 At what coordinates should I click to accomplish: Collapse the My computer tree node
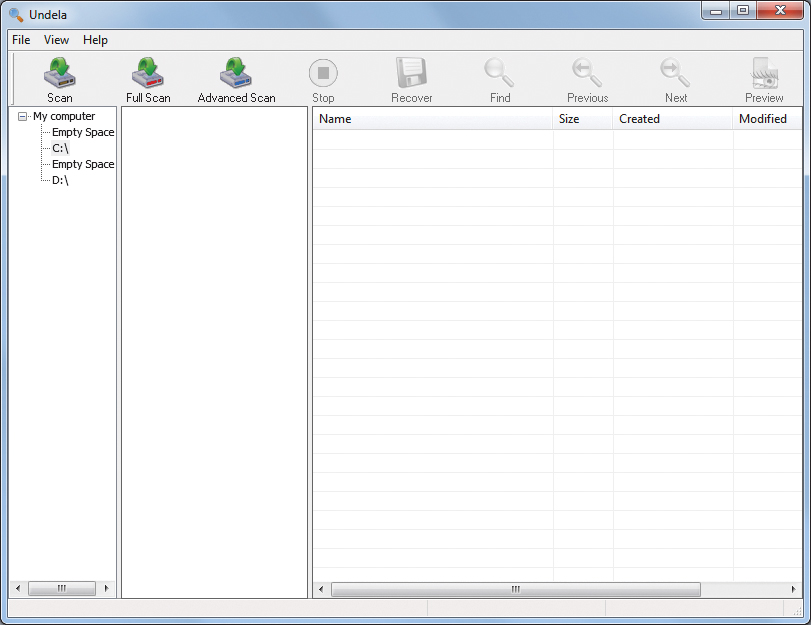[23, 117]
